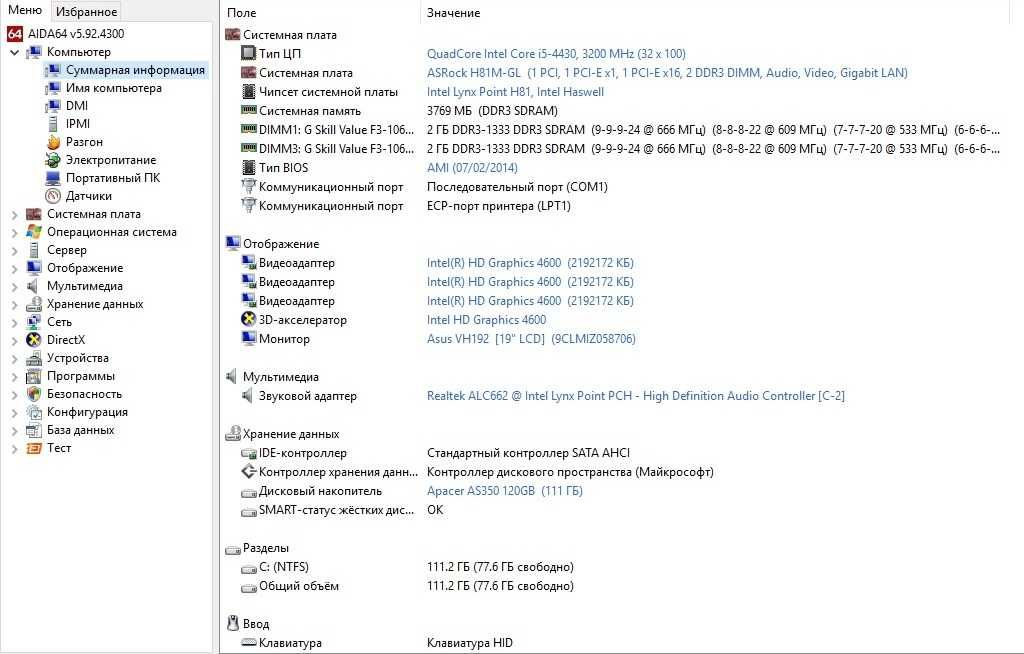
Task: Click the Портативный ПК laptop icon
Action: 52,178
